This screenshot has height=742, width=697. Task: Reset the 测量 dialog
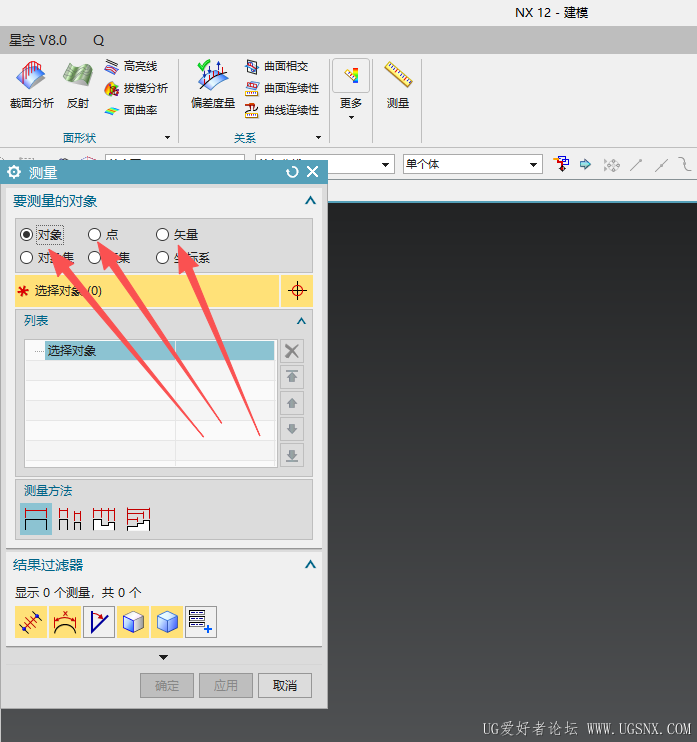pos(292,172)
